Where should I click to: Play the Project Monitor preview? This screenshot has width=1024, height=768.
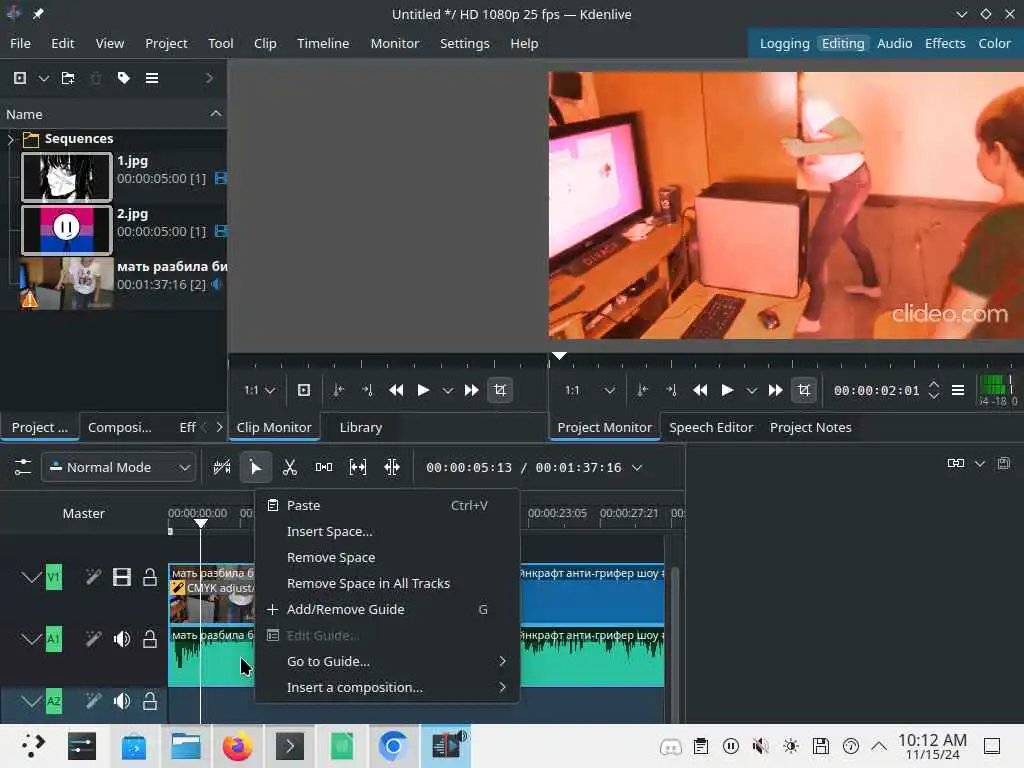(727, 390)
